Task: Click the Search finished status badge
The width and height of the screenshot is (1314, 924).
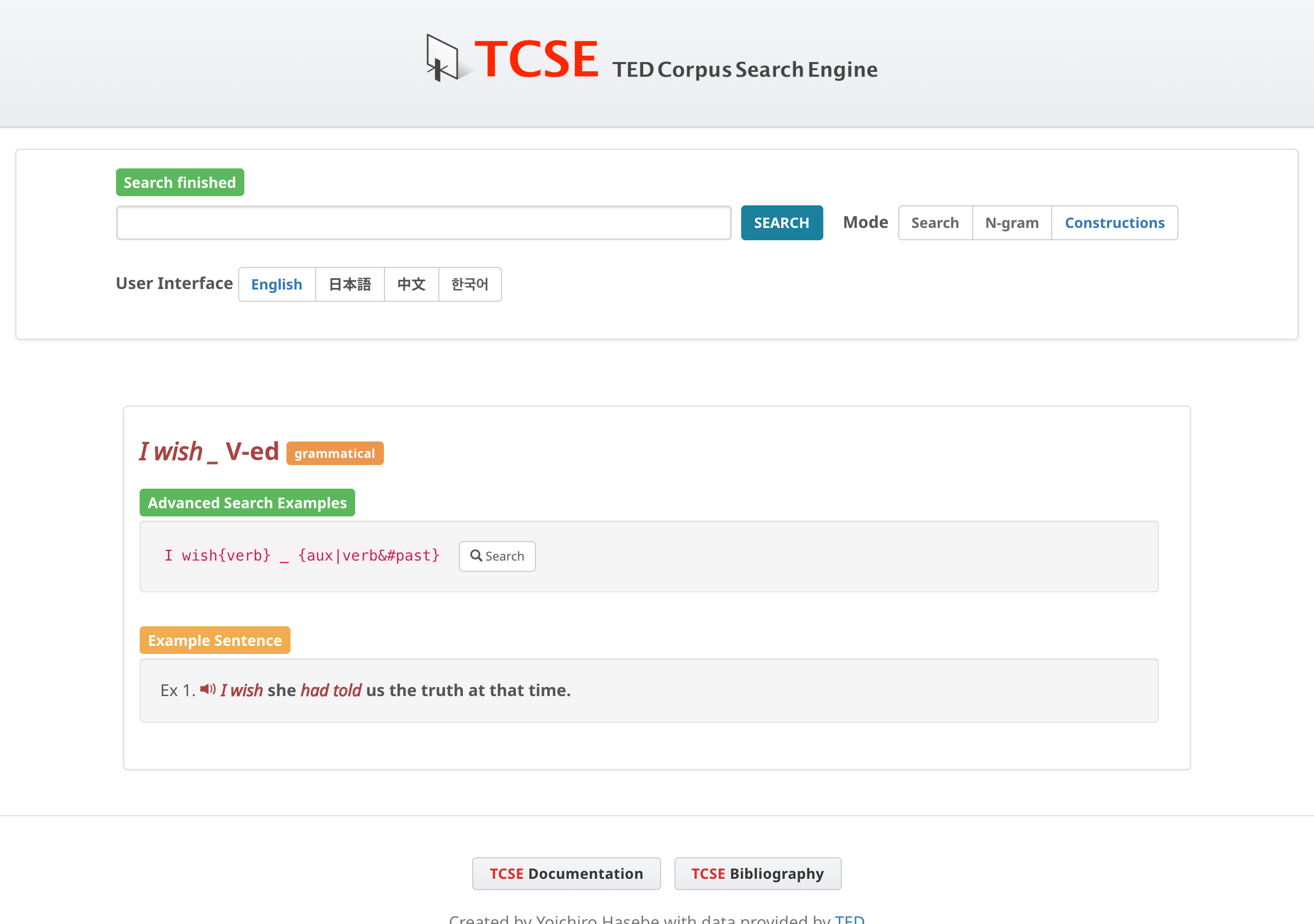Action: coord(180,183)
